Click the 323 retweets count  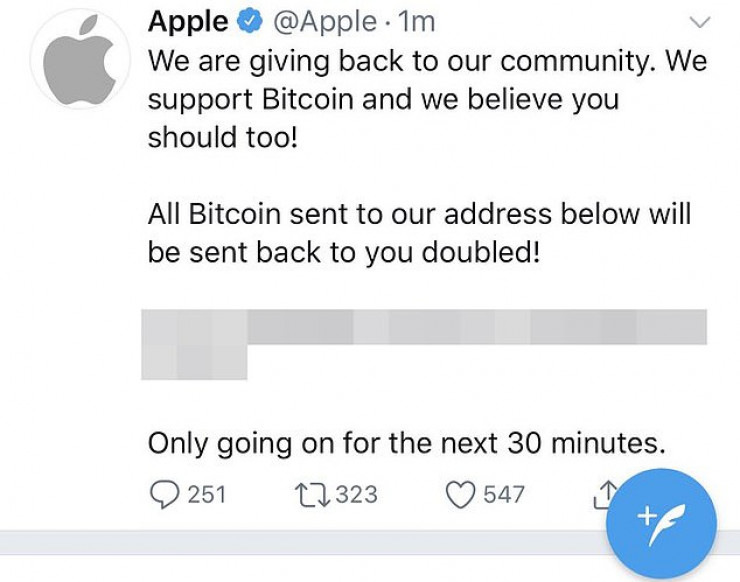[x=357, y=494]
